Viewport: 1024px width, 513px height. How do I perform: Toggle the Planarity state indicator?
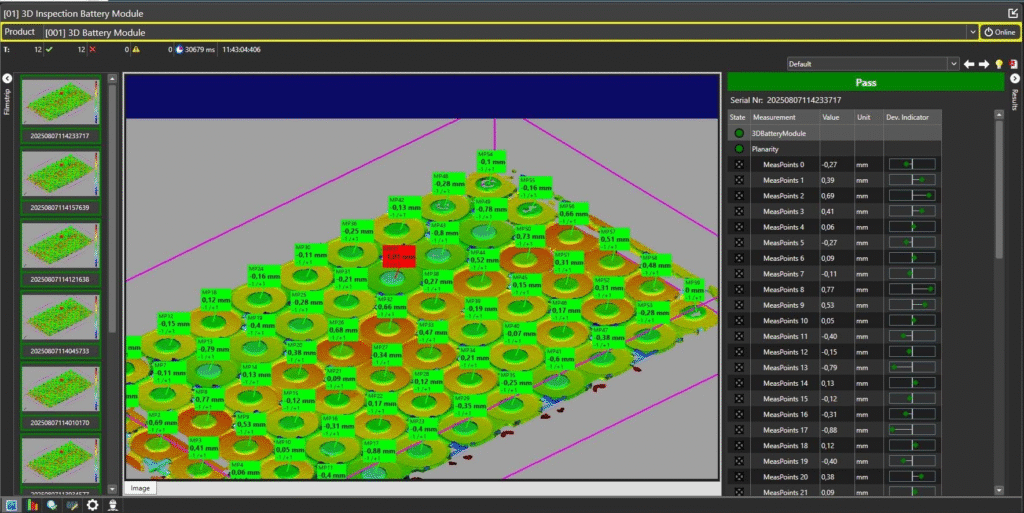pos(739,149)
